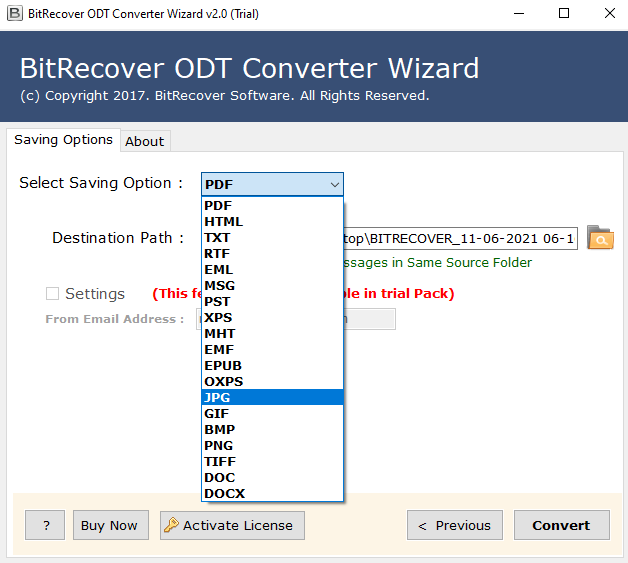Choose PDF from the dropdown list
Screen dimensions: 628x563
coord(272,205)
